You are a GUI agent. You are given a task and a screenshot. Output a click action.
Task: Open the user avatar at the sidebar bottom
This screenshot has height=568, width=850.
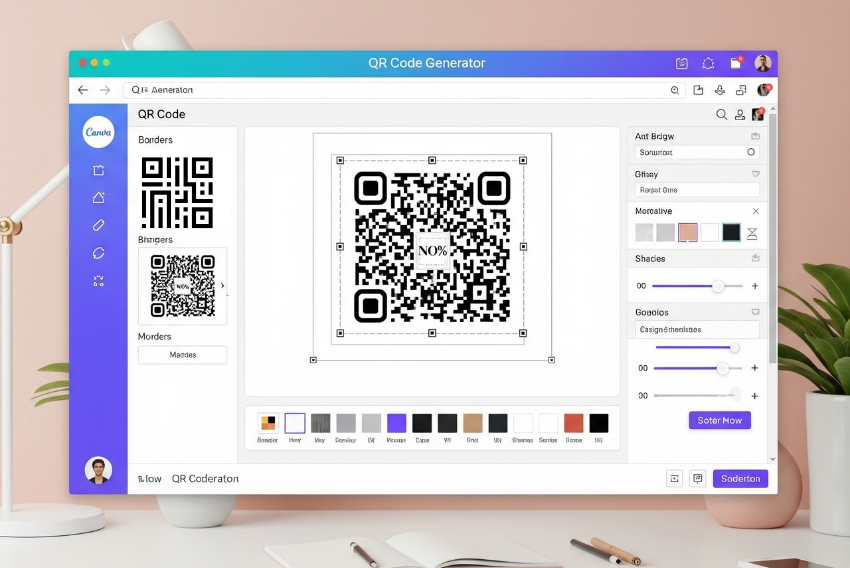pos(99,470)
